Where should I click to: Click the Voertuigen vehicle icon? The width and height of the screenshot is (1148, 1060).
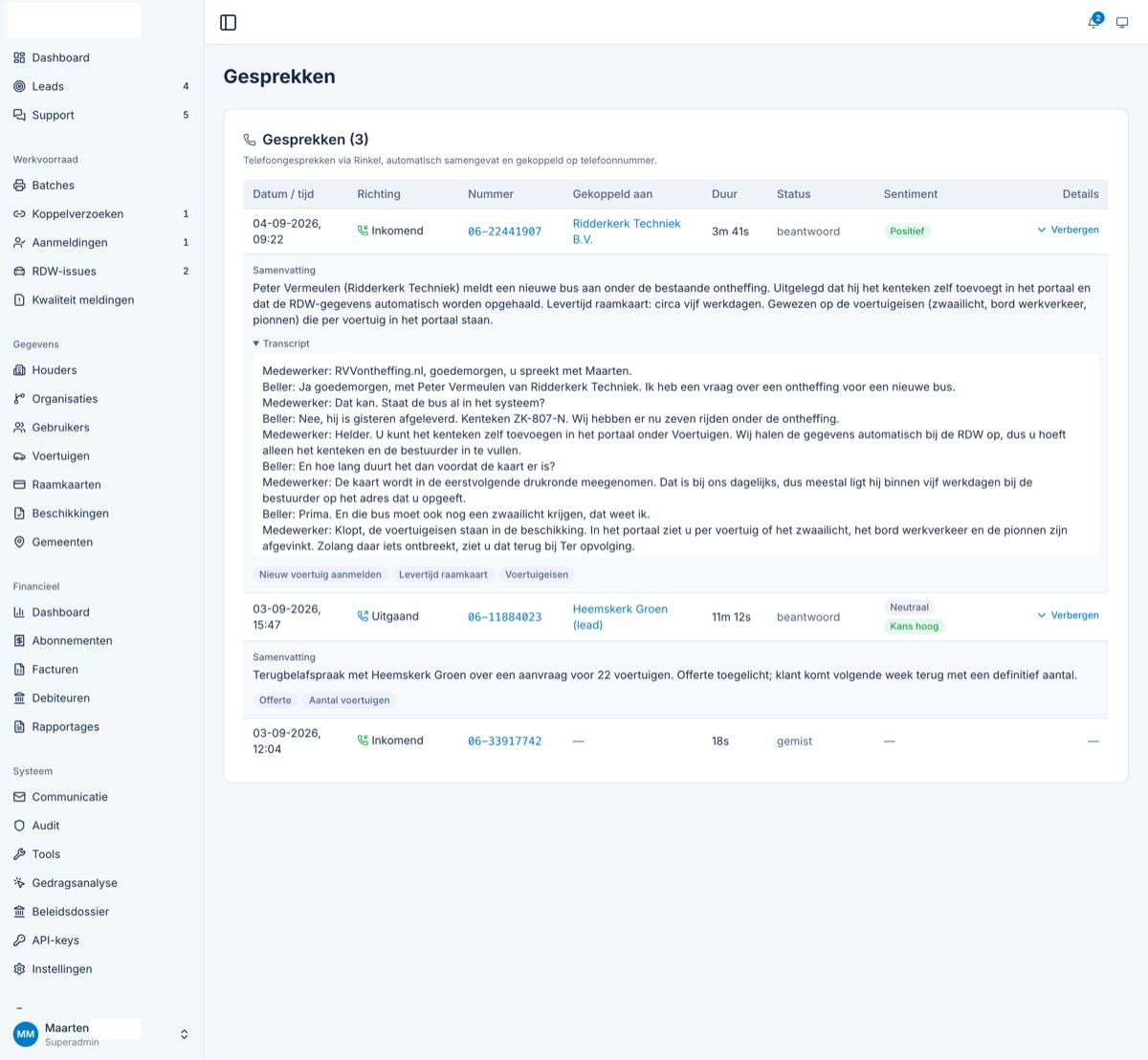(19, 456)
